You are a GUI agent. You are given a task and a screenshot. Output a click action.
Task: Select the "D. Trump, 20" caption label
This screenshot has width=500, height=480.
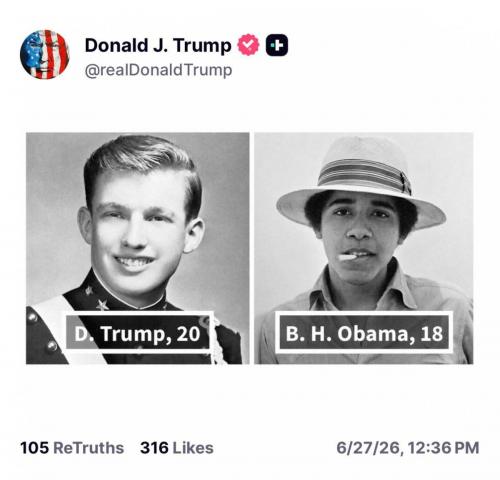coord(138,333)
